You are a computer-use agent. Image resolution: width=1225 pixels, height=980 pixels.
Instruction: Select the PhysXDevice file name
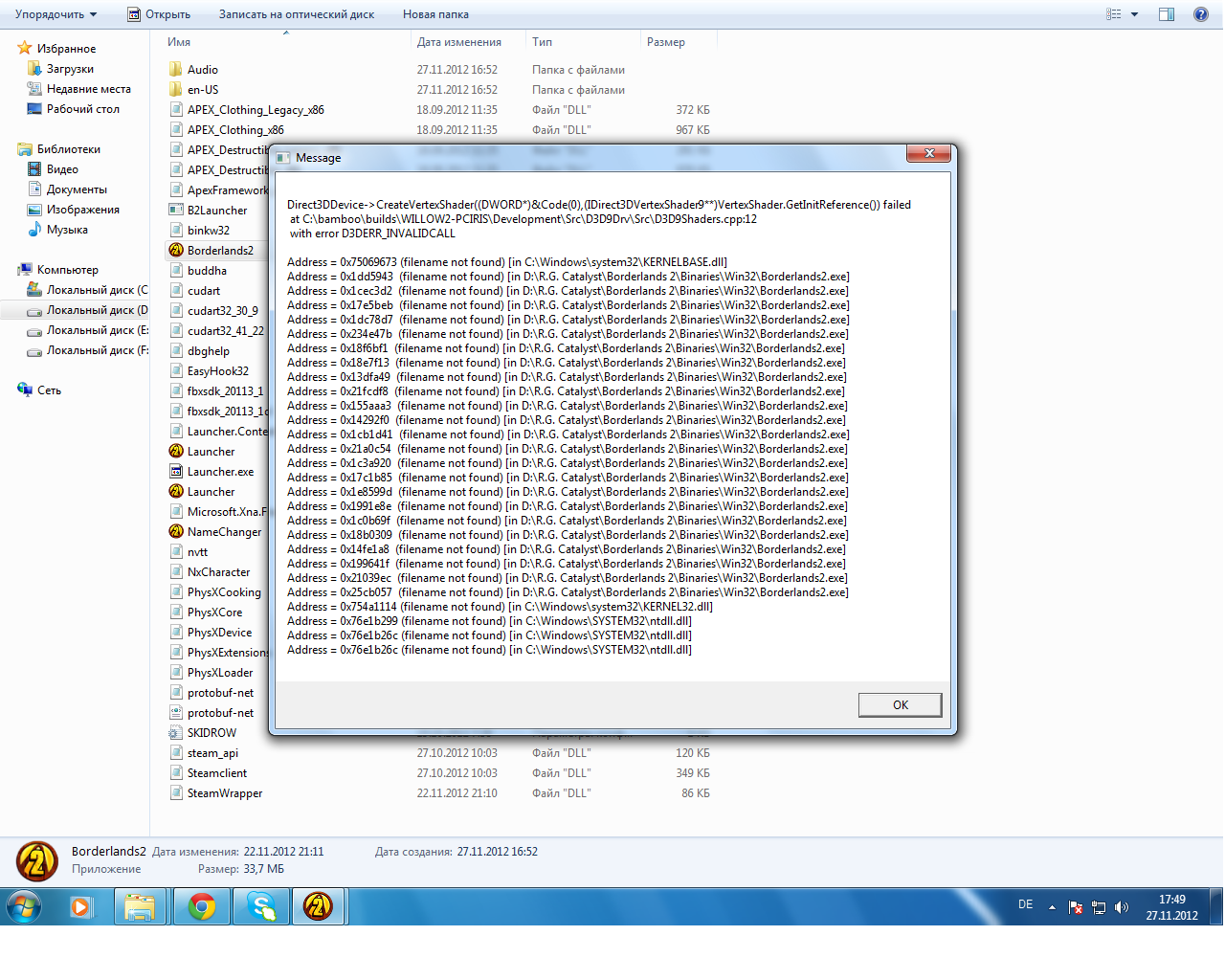point(220,633)
